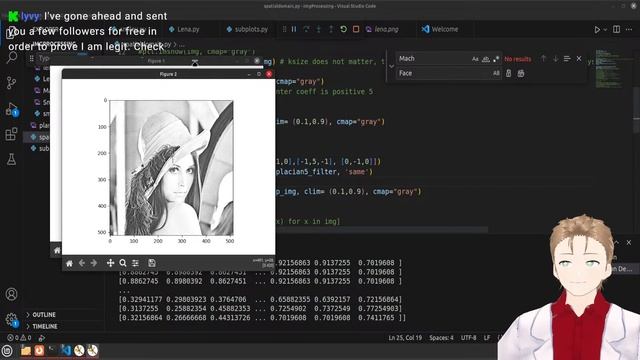Viewport: 640px width, 360px height.
Task: Go forward to next view in Figure 2
Action: 94,263
